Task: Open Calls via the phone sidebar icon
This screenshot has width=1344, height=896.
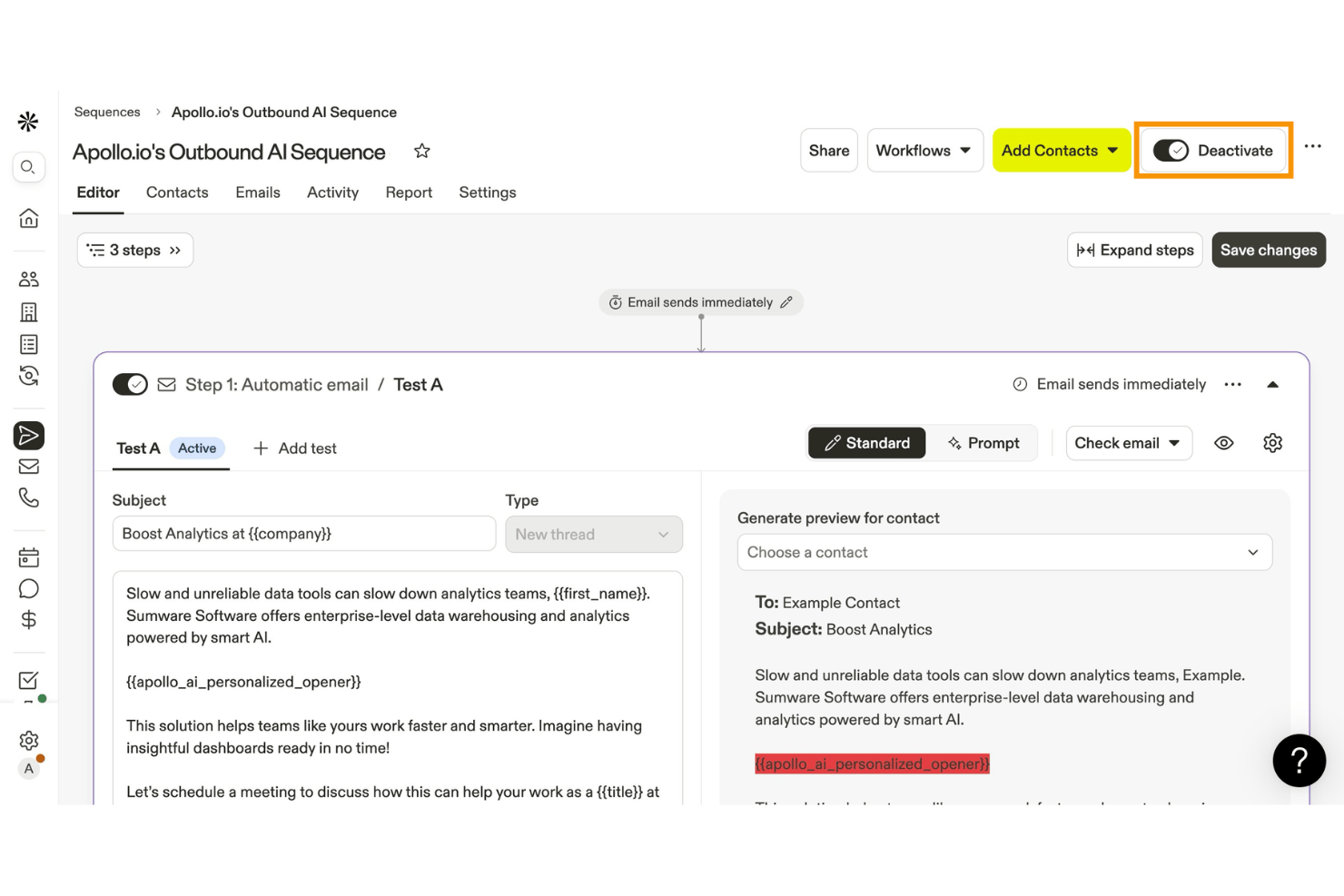Action: (29, 497)
